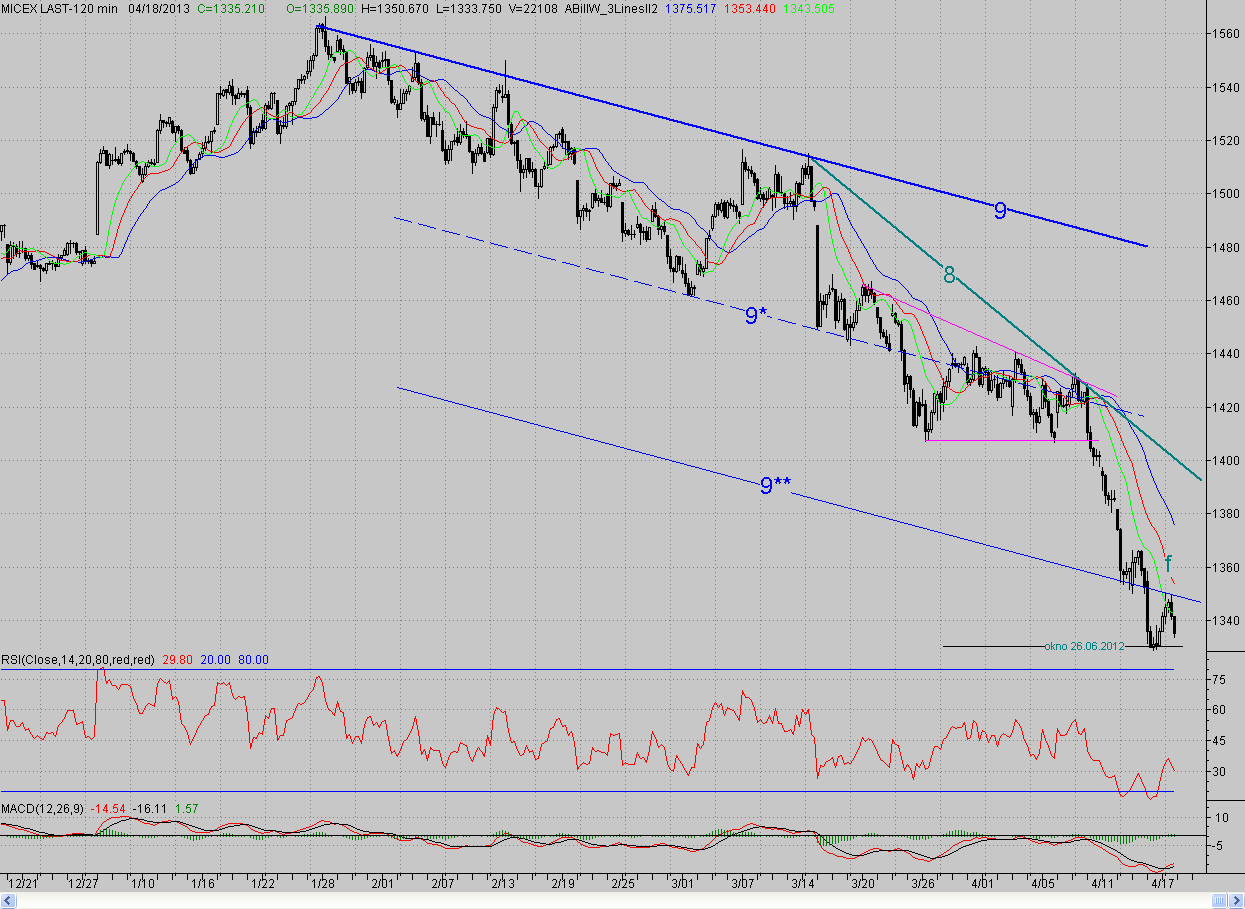Click price axis level '1540'
Screen dimensions: 1245x909
coord(1226,87)
